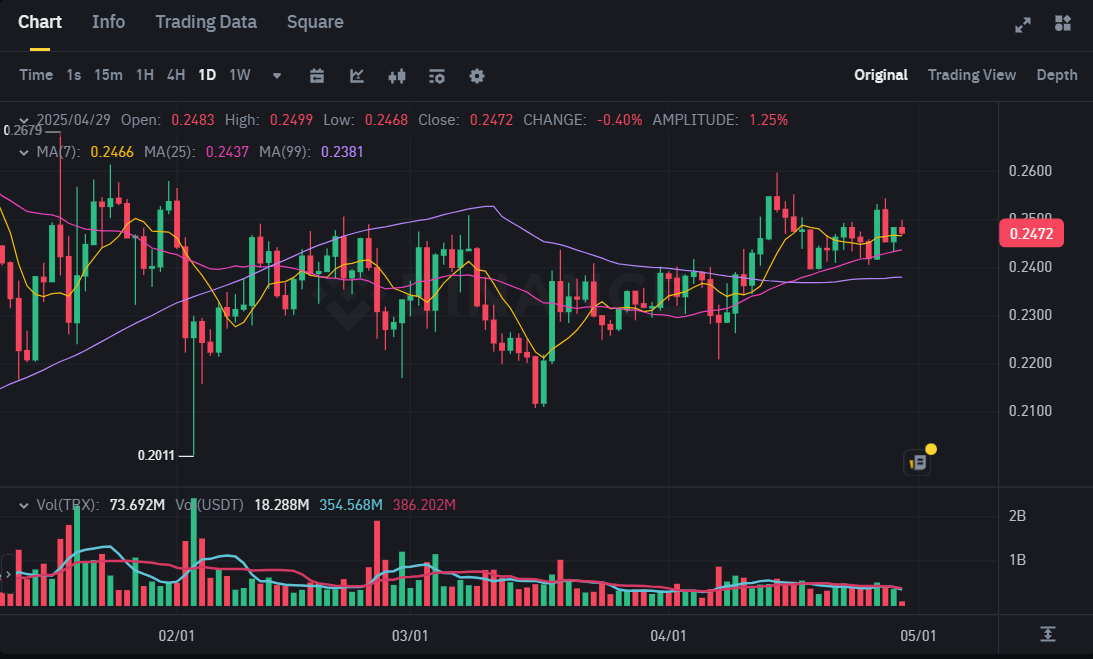Show the Depth chart view
This screenshot has height=659, width=1093.
[1057, 75]
